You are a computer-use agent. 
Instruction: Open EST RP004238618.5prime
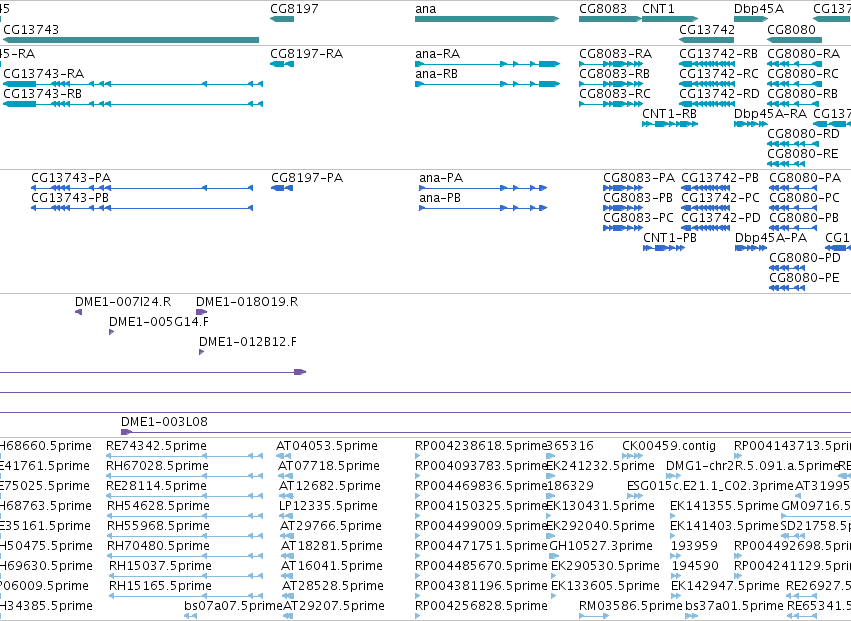tap(418, 457)
